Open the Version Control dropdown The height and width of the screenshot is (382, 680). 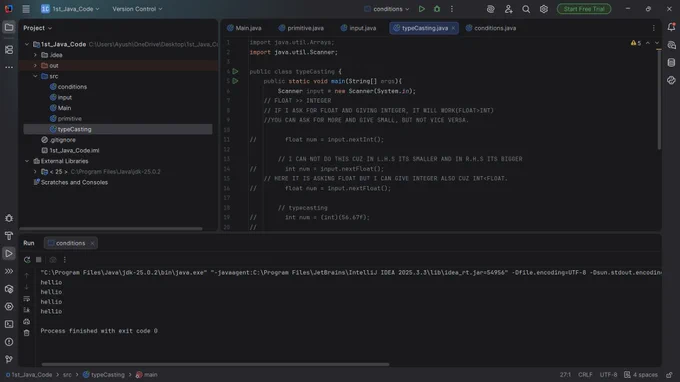tap(137, 9)
